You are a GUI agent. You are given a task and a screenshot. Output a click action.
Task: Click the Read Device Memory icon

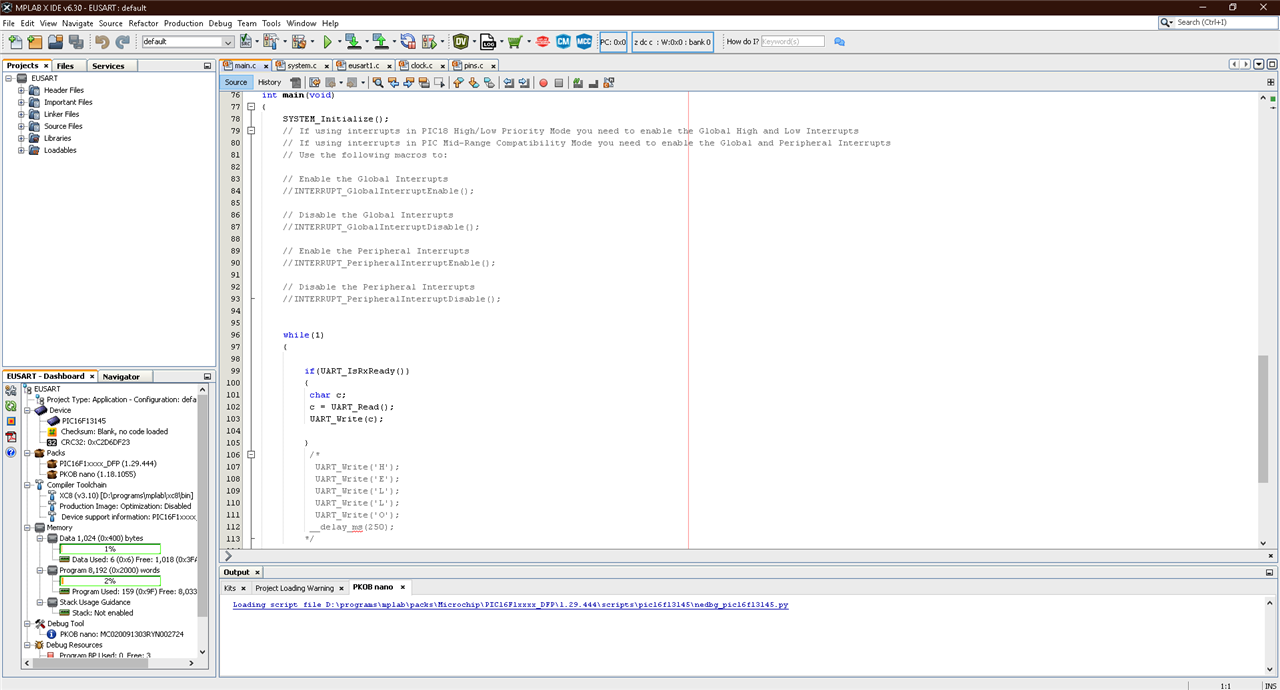(380, 42)
